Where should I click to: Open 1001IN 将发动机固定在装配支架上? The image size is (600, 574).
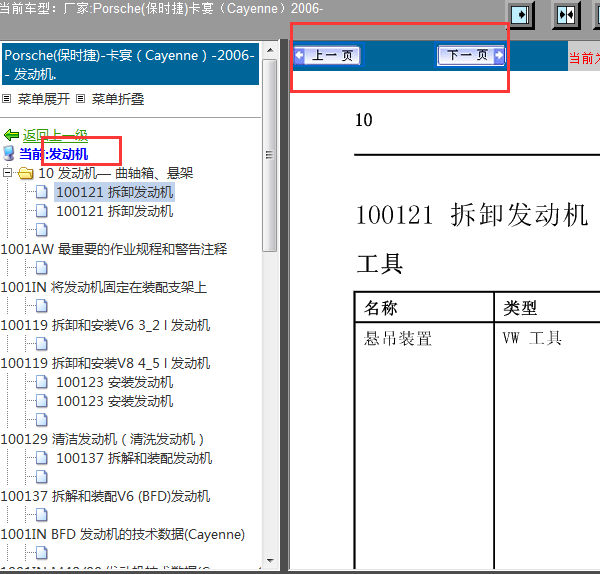pos(104,287)
